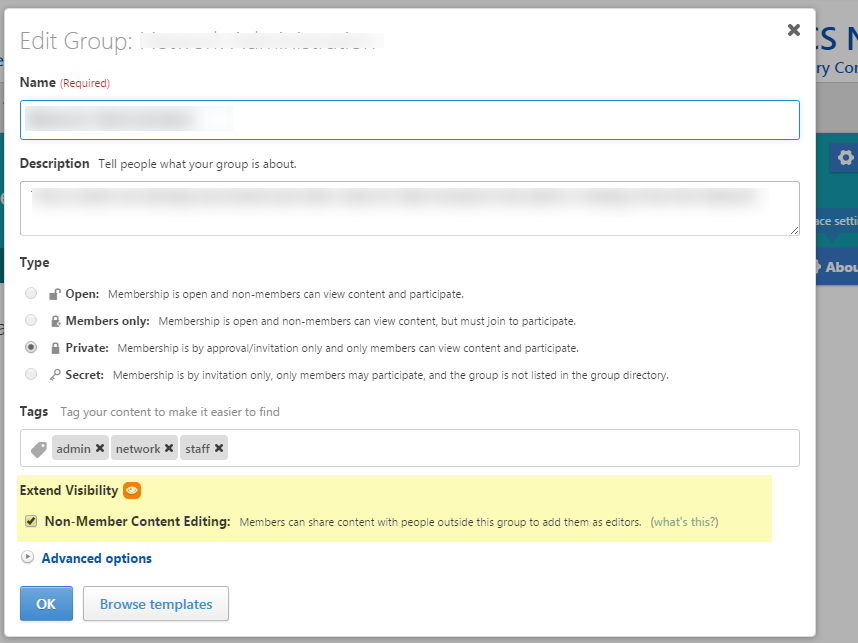Expand the Advanced options section
The height and width of the screenshot is (643, 858).
(x=96, y=558)
